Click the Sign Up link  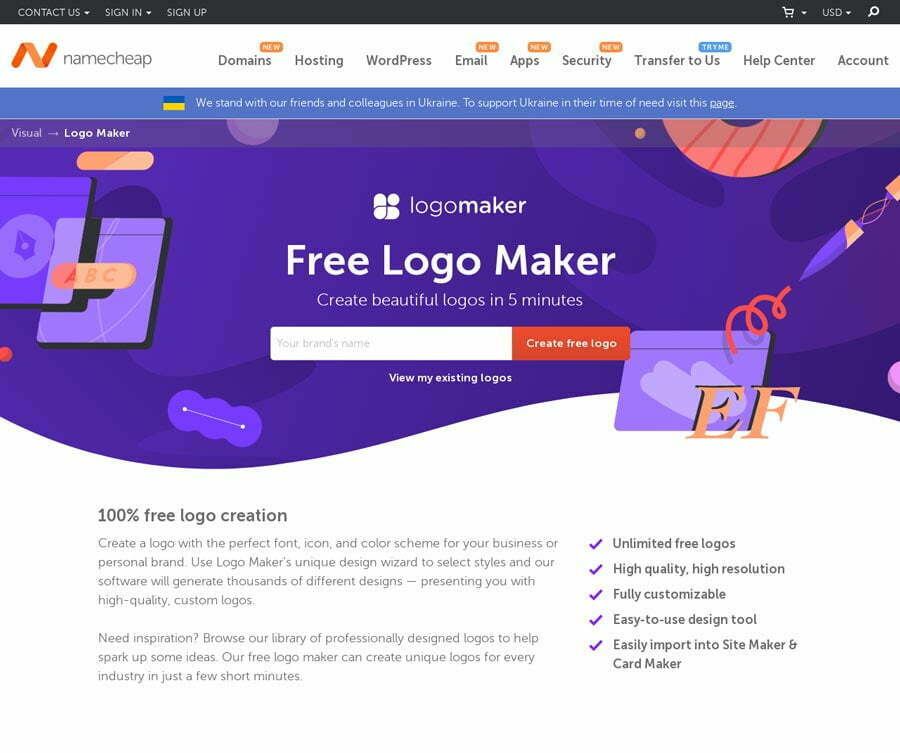(x=187, y=12)
